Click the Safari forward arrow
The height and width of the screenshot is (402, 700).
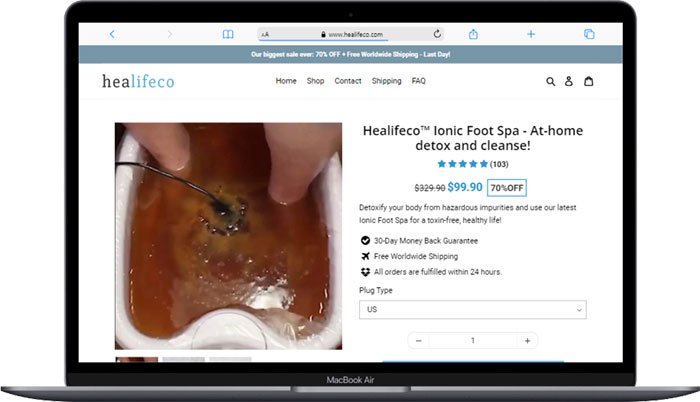[169, 34]
